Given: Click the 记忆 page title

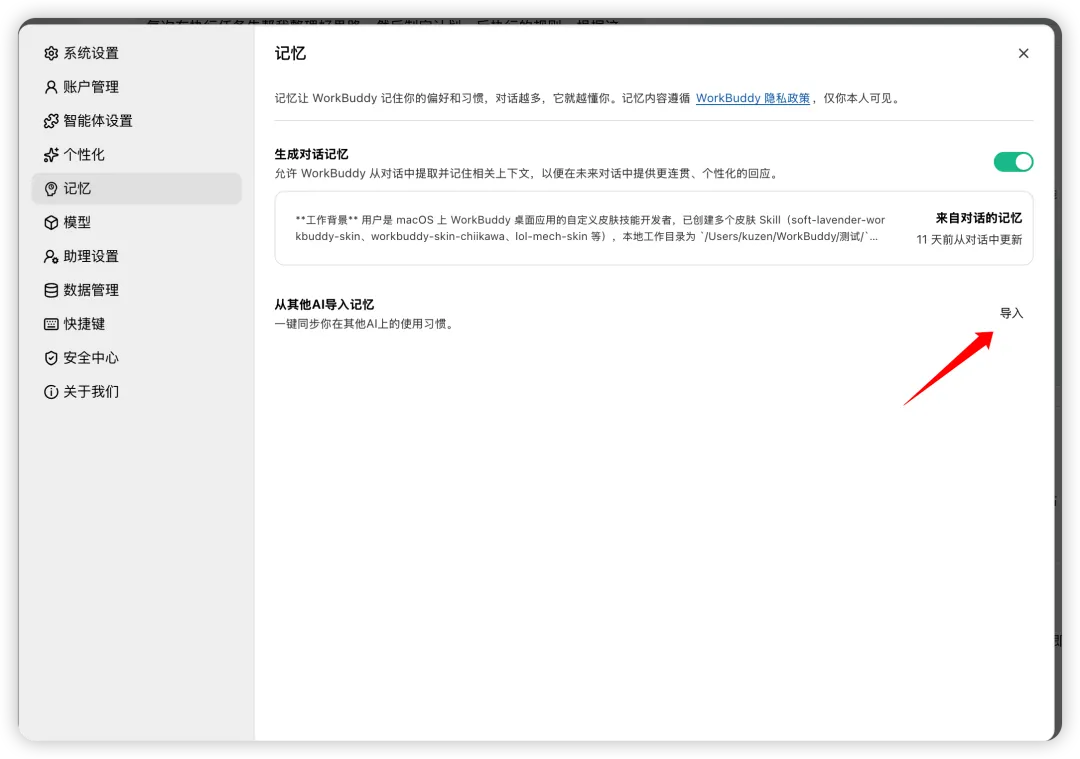Looking at the screenshot, I should coord(290,53).
